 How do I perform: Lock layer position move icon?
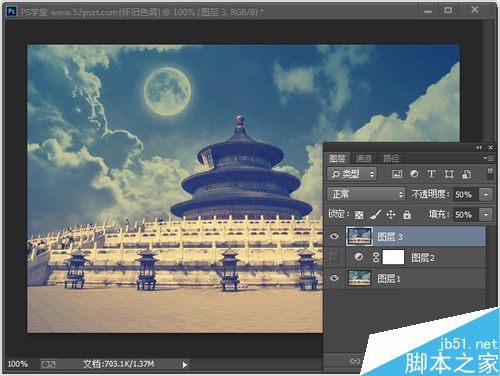click(391, 214)
